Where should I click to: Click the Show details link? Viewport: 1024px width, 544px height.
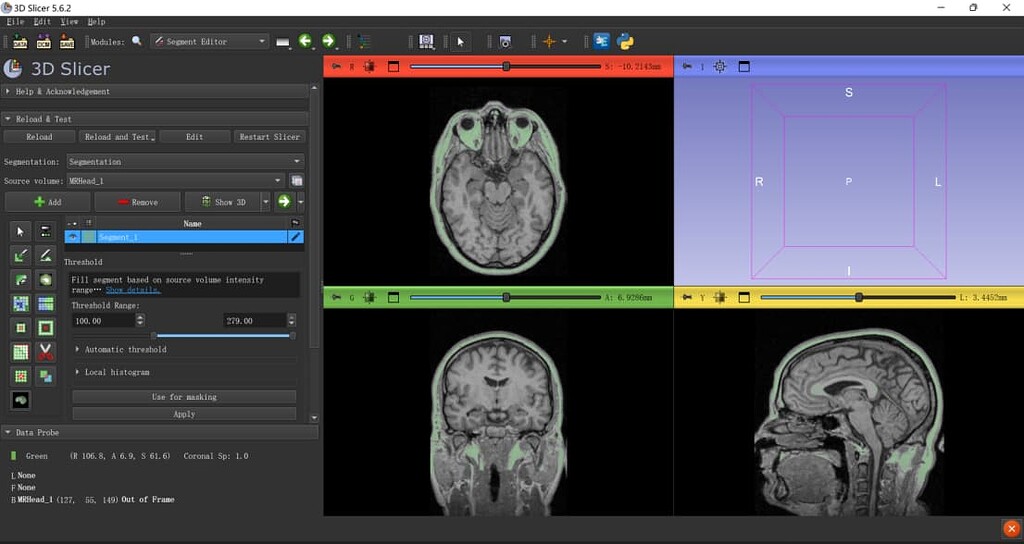click(132, 289)
